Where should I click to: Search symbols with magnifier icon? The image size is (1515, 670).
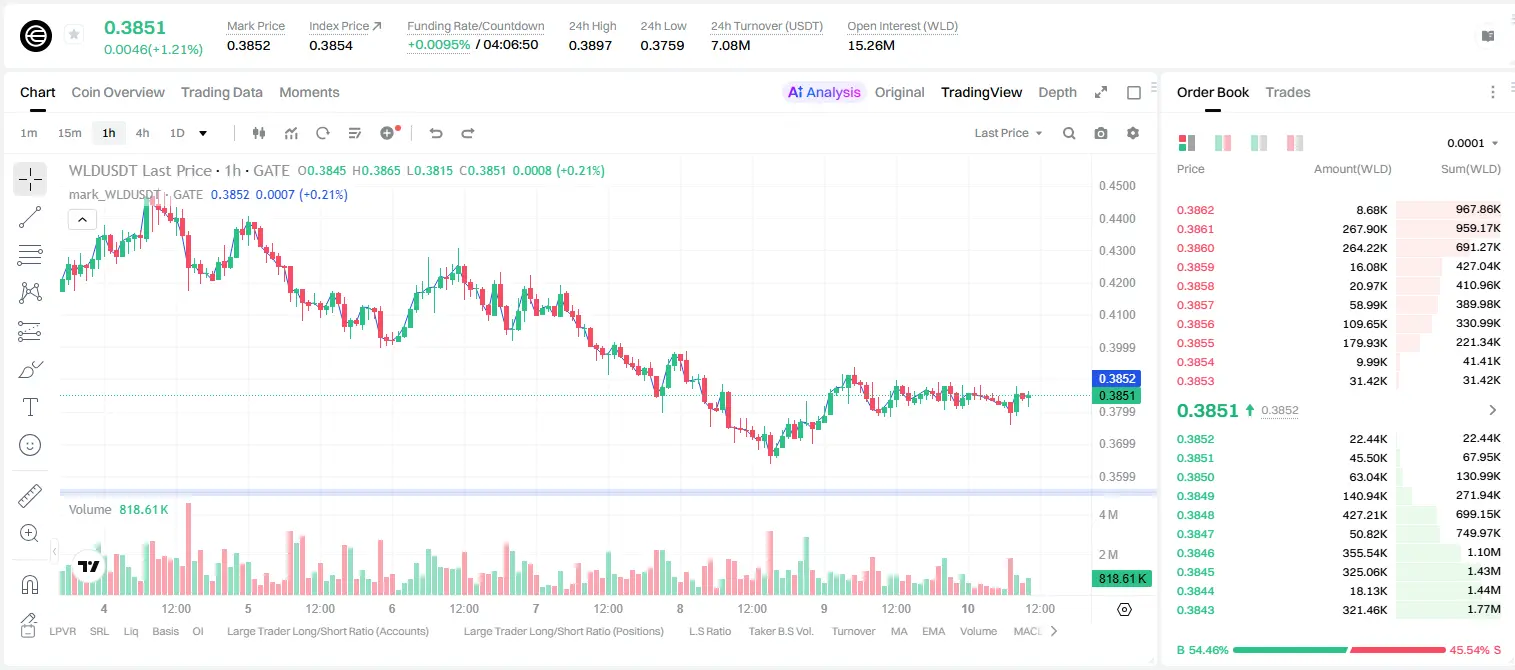tap(1069, 133)
